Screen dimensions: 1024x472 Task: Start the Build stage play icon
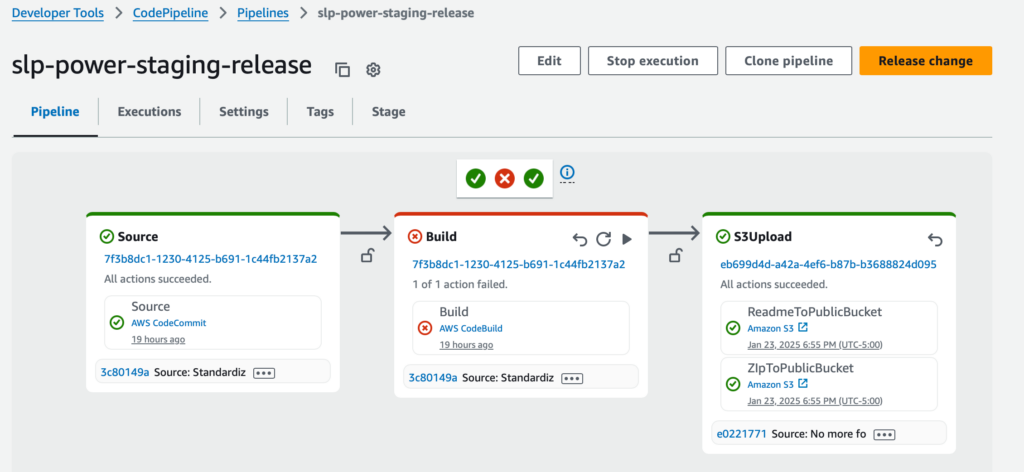click(627, 240)
